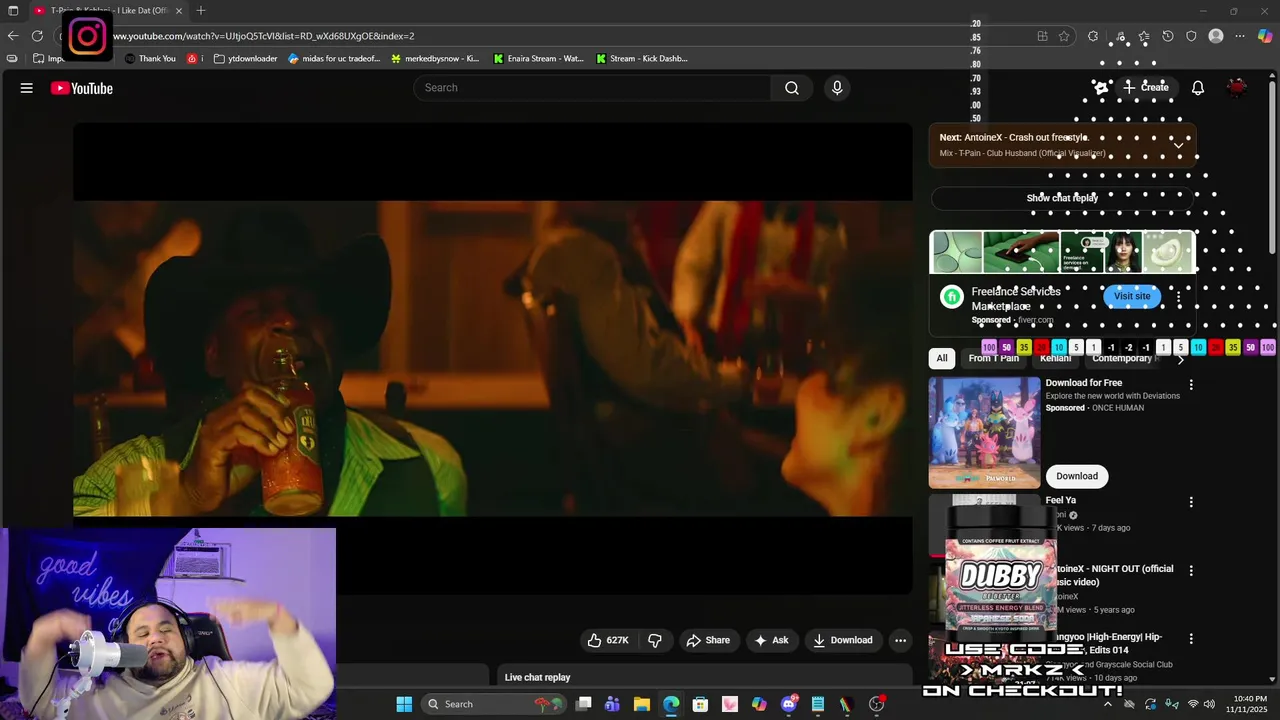Open options for NIGHT OUT video

[x=1190, y=570]
